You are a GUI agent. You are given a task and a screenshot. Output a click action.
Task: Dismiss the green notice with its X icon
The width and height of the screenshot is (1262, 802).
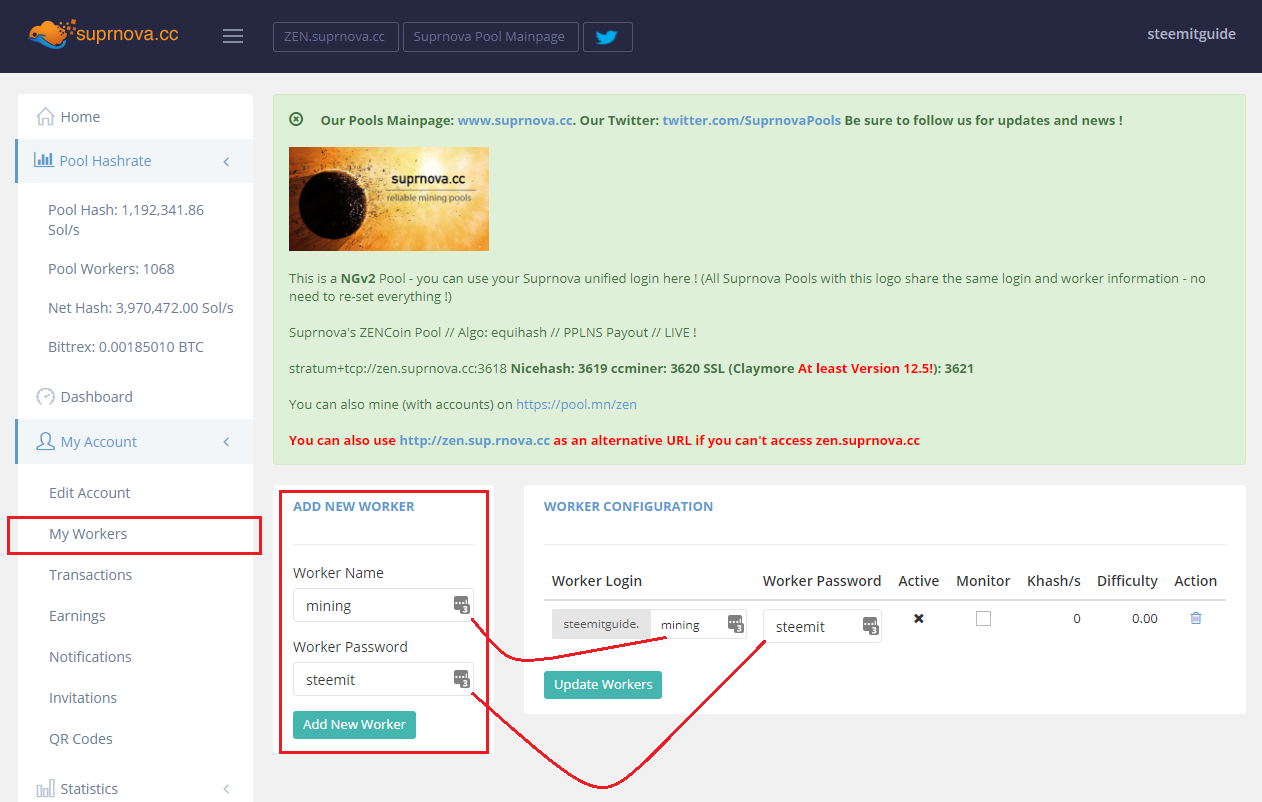coord(296,119)
